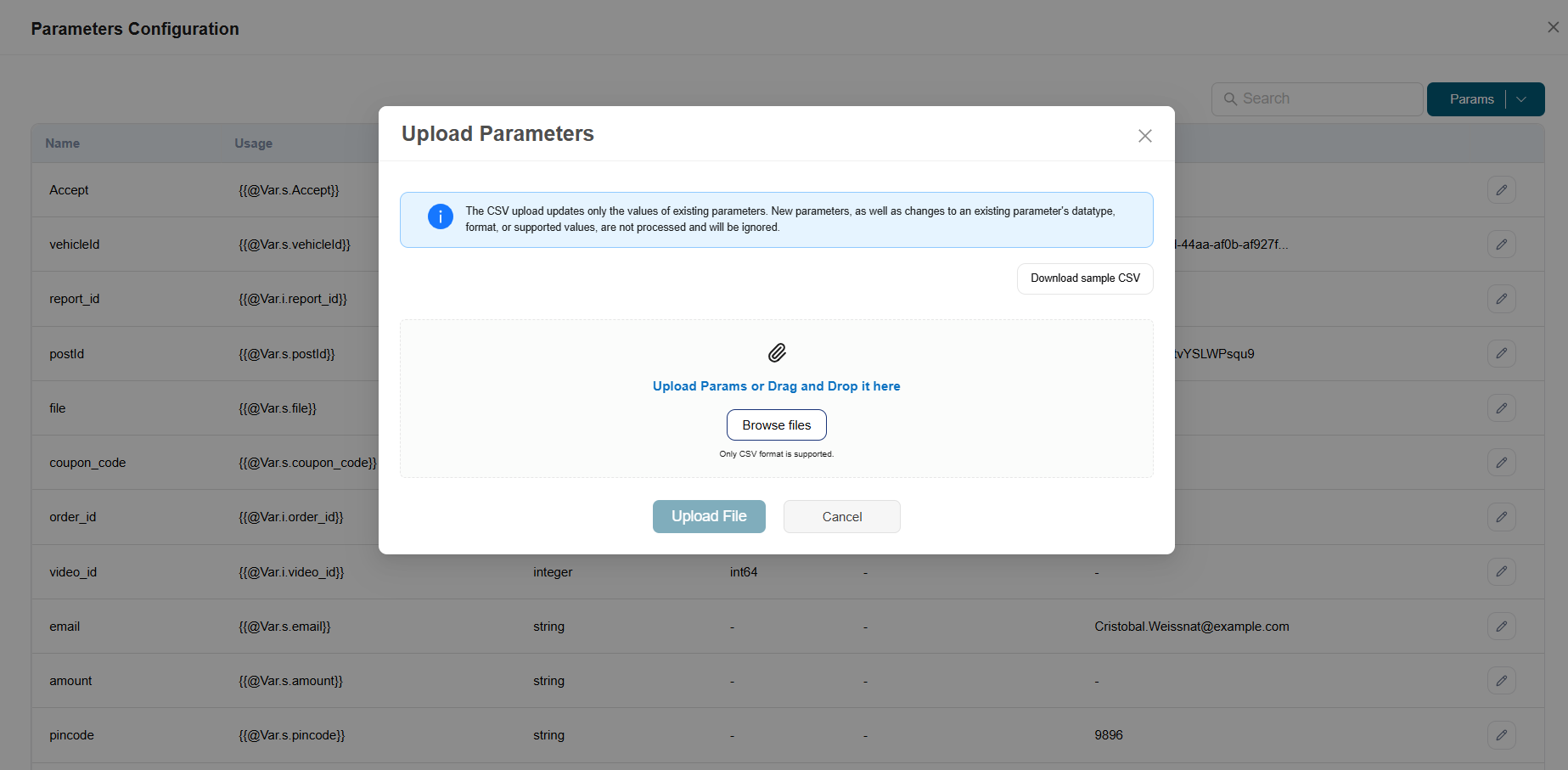
Task: Edit the pincode parameter
Action: pos(1501,735)
